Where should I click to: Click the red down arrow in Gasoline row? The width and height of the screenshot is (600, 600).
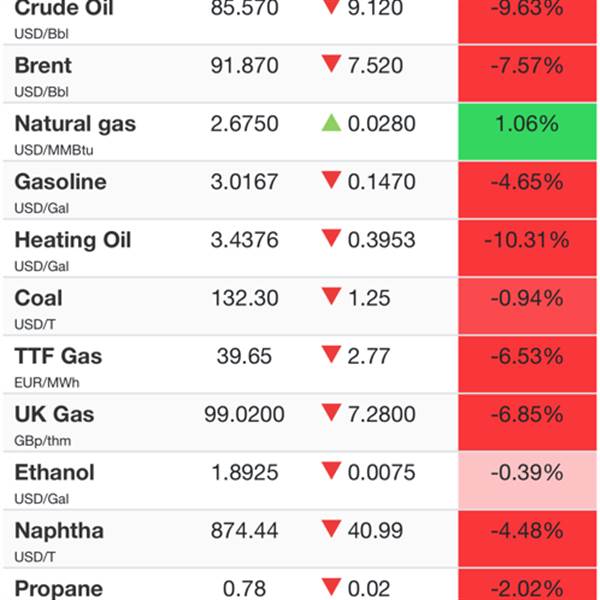point(331,180)
